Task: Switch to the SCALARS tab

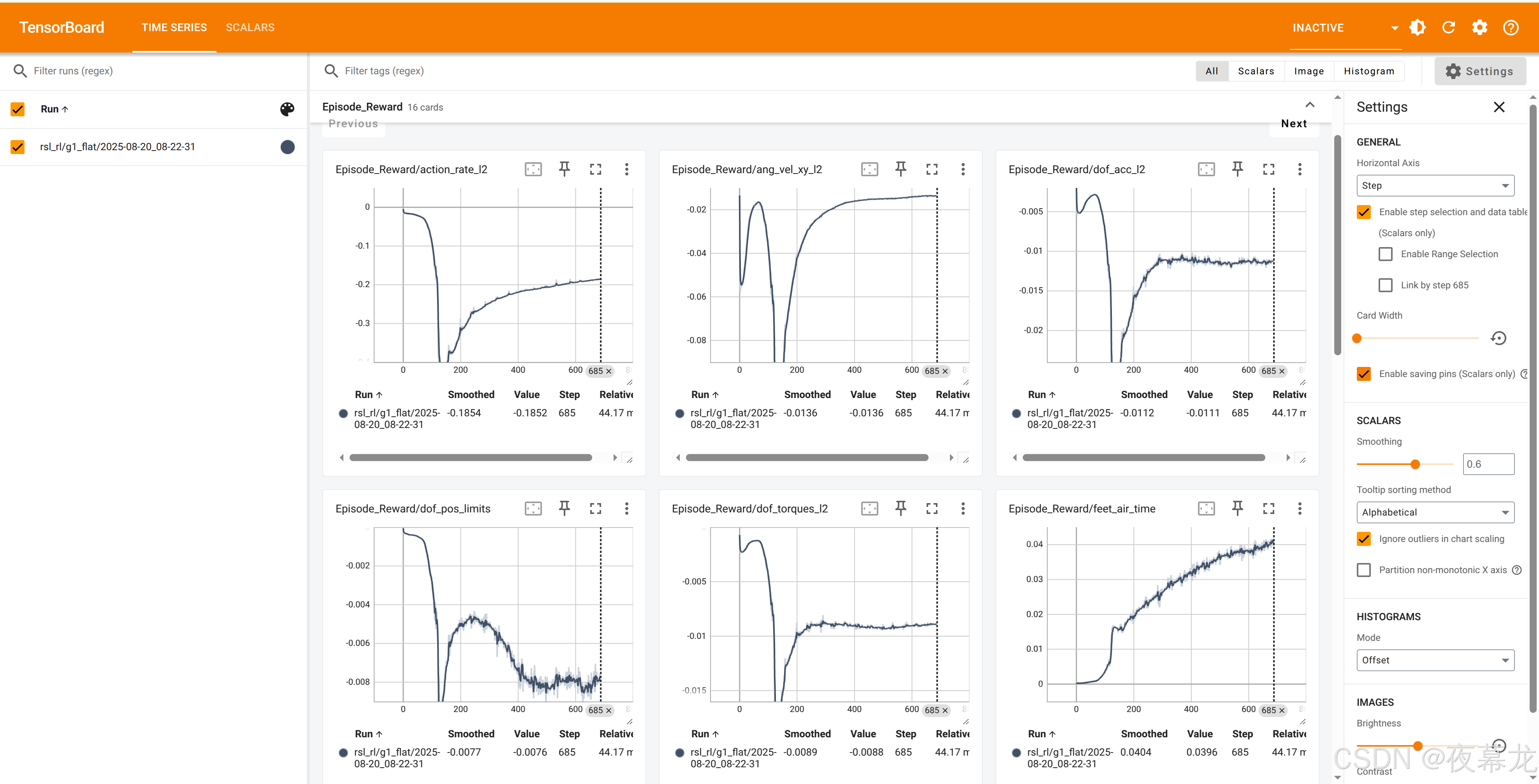Action: pos(250,28)
